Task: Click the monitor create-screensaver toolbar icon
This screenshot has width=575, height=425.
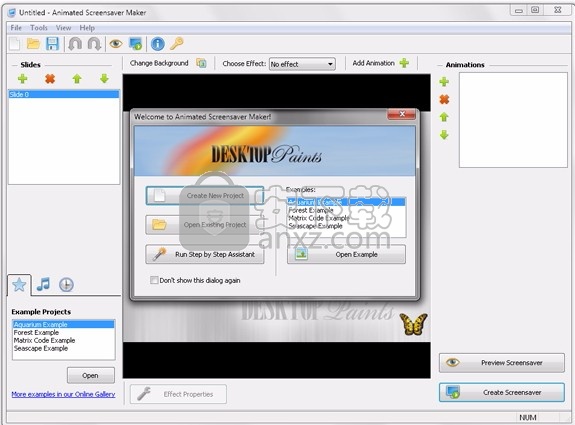Action: (x=136, y=44)
